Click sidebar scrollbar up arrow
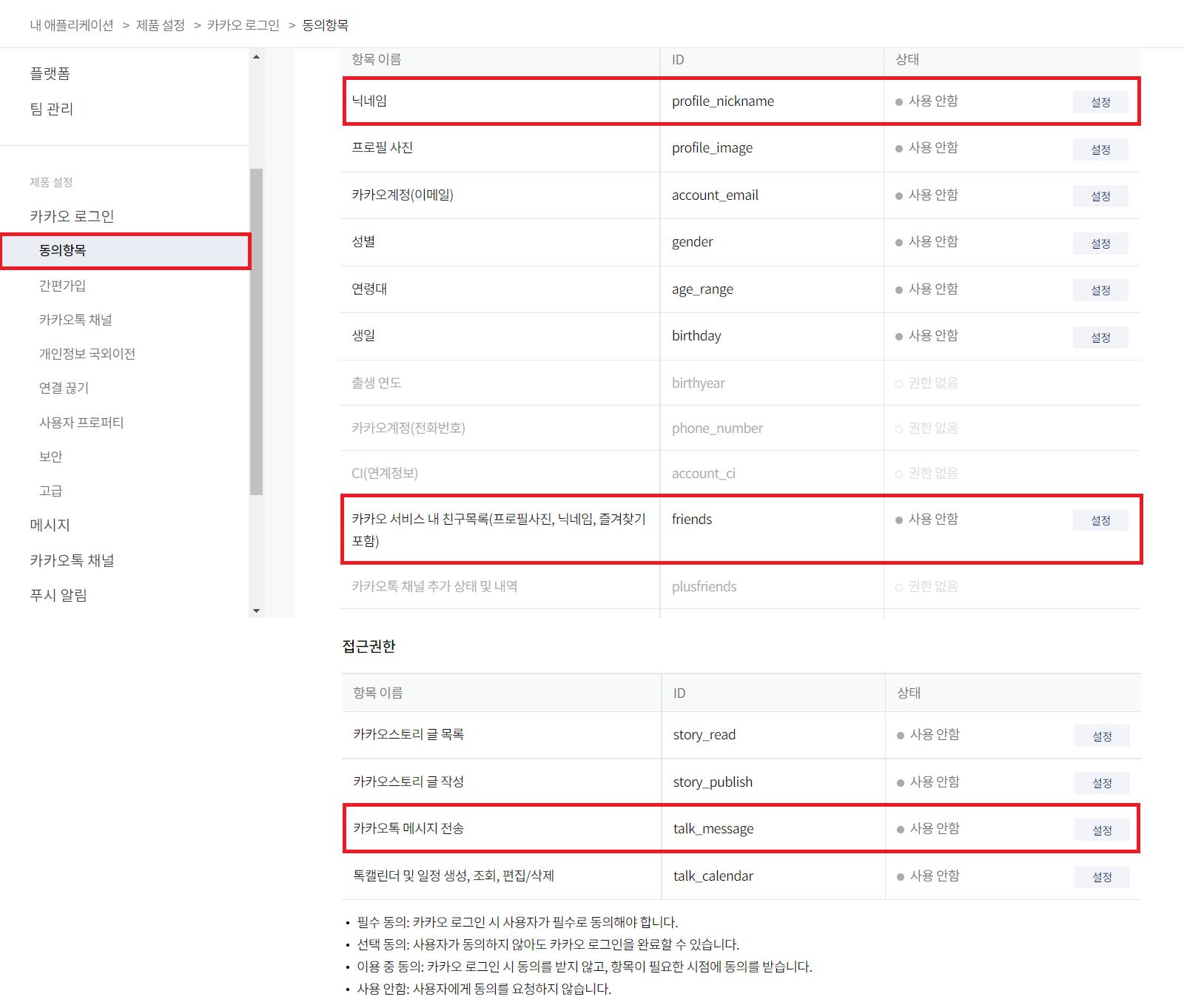Viewport: 1184px width, 1008px height. 256,57
